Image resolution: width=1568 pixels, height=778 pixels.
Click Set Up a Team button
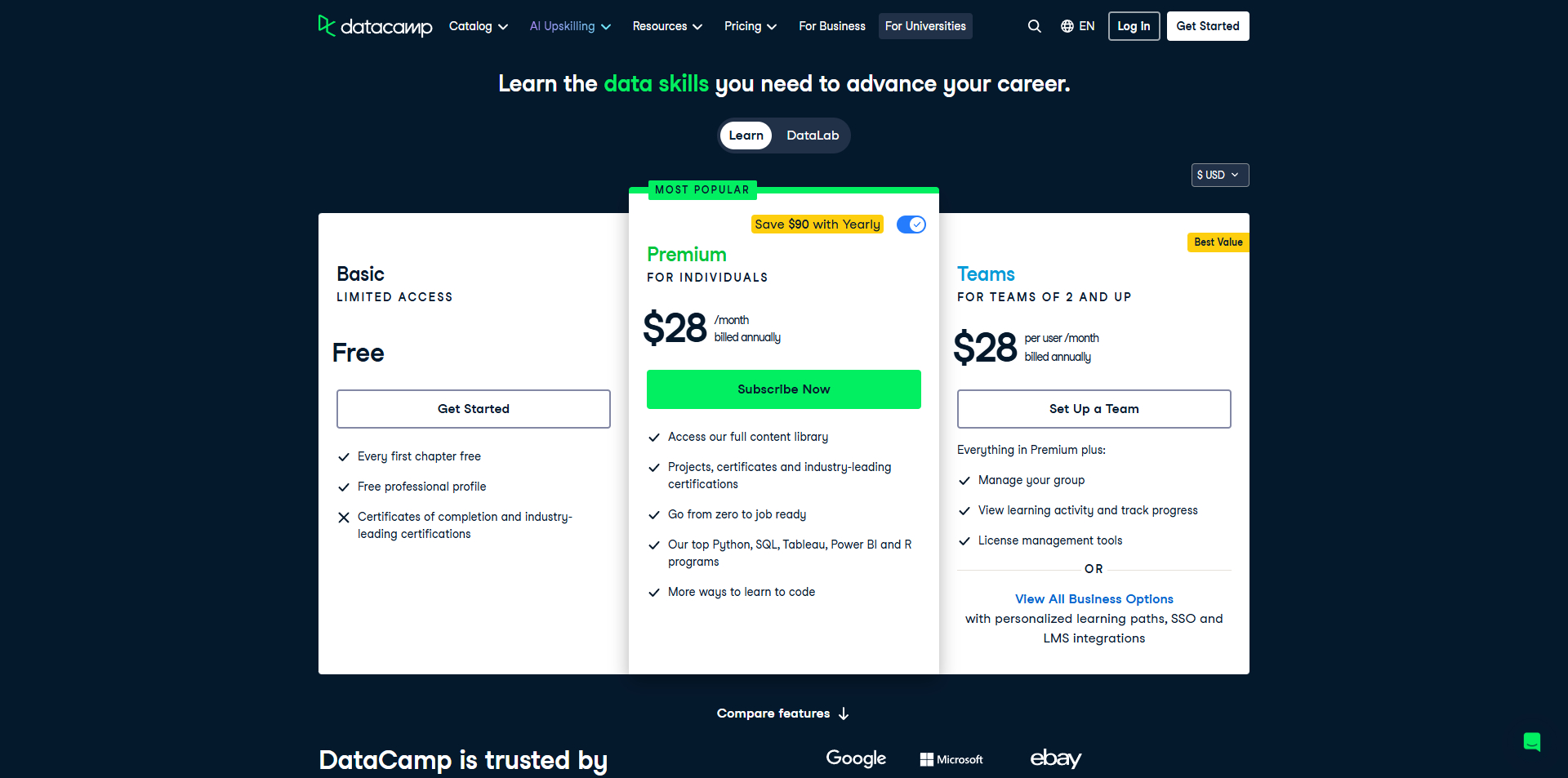click(1094, 408)
